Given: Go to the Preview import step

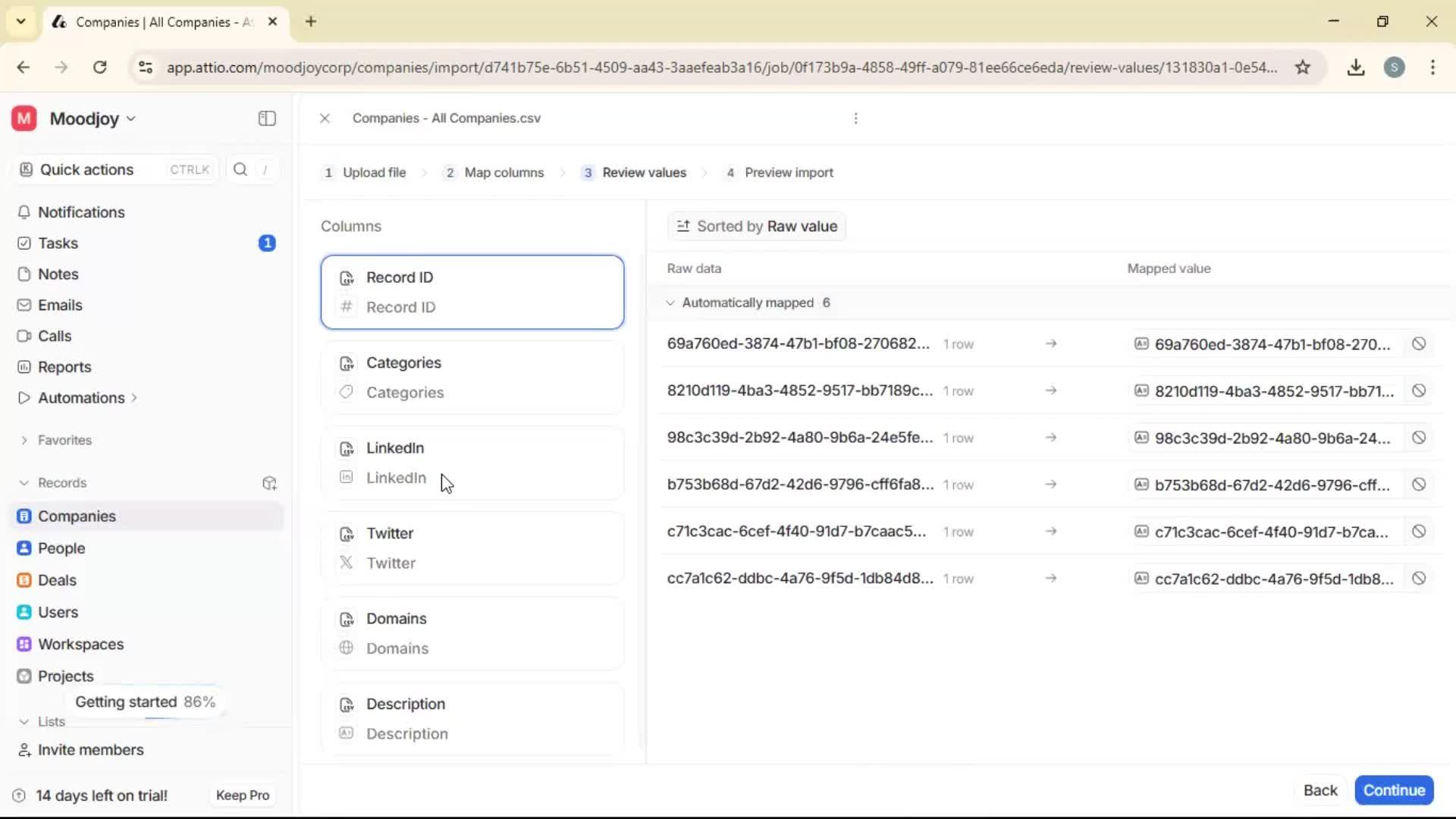Looking at the screenshot, I should 788,172.
